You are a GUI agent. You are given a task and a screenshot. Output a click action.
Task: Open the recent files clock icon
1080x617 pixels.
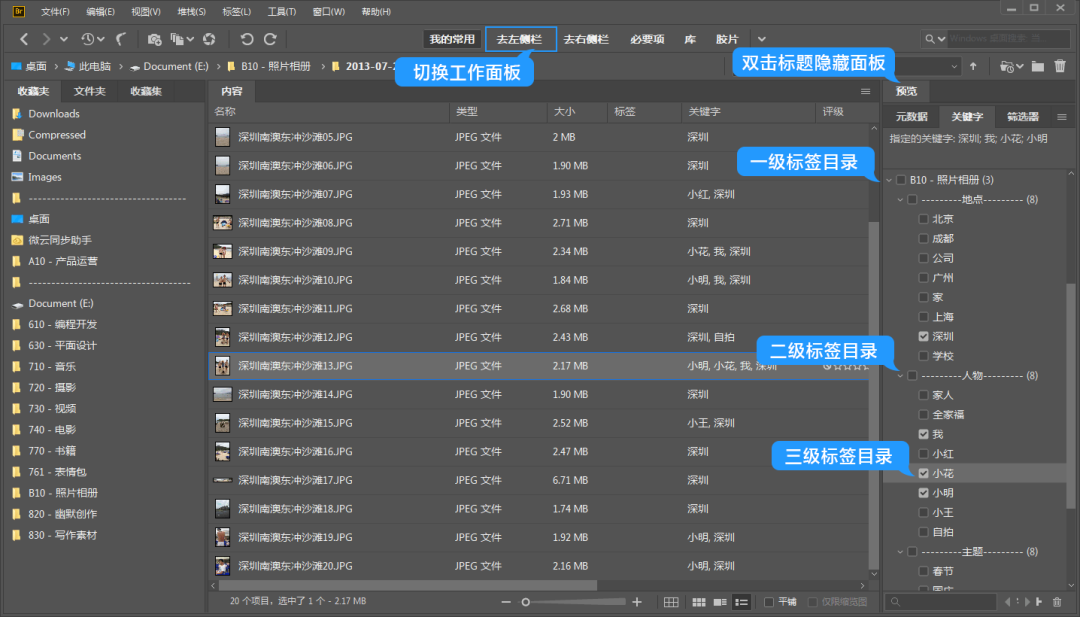(87, 39)
